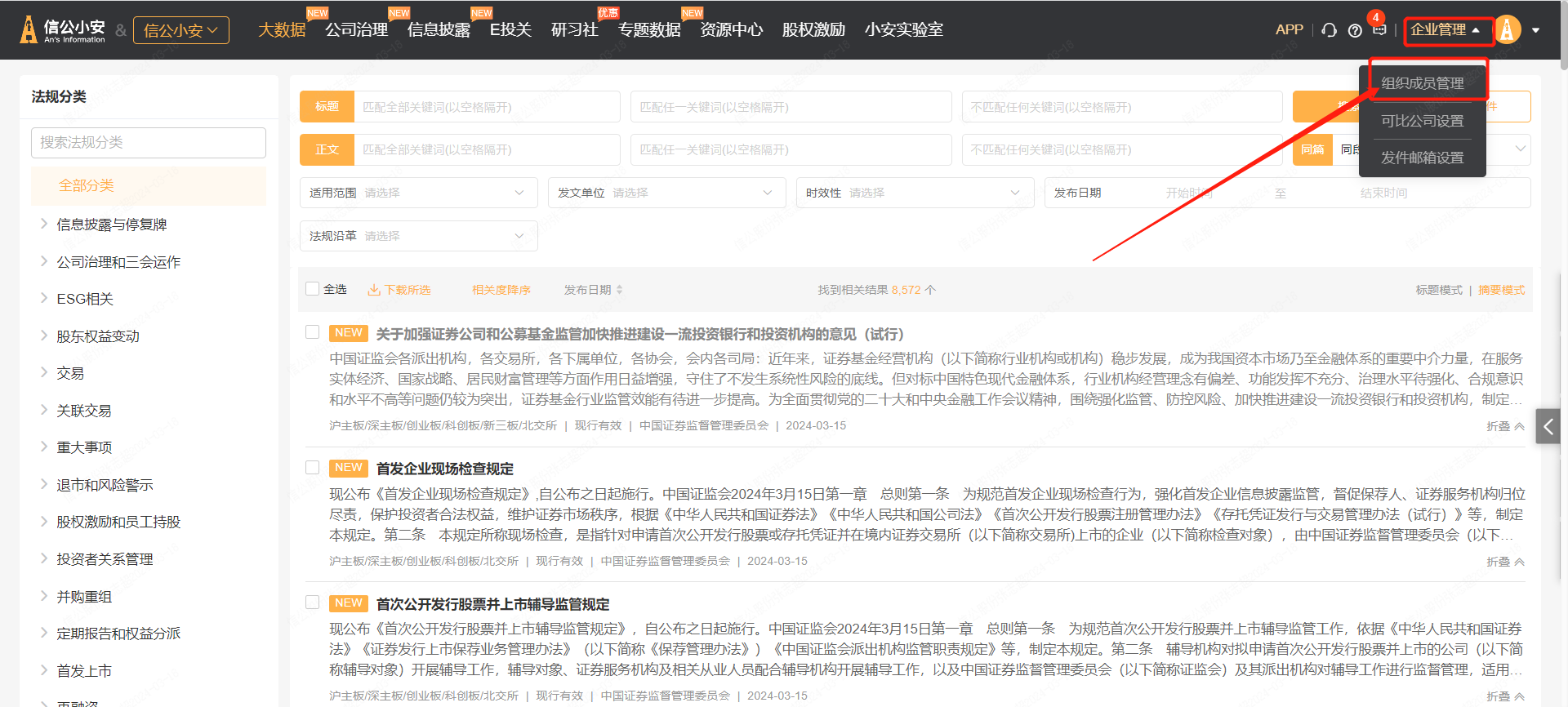Open the E投关 nav tab
The image size is (1568, 707).
point(510,30)
